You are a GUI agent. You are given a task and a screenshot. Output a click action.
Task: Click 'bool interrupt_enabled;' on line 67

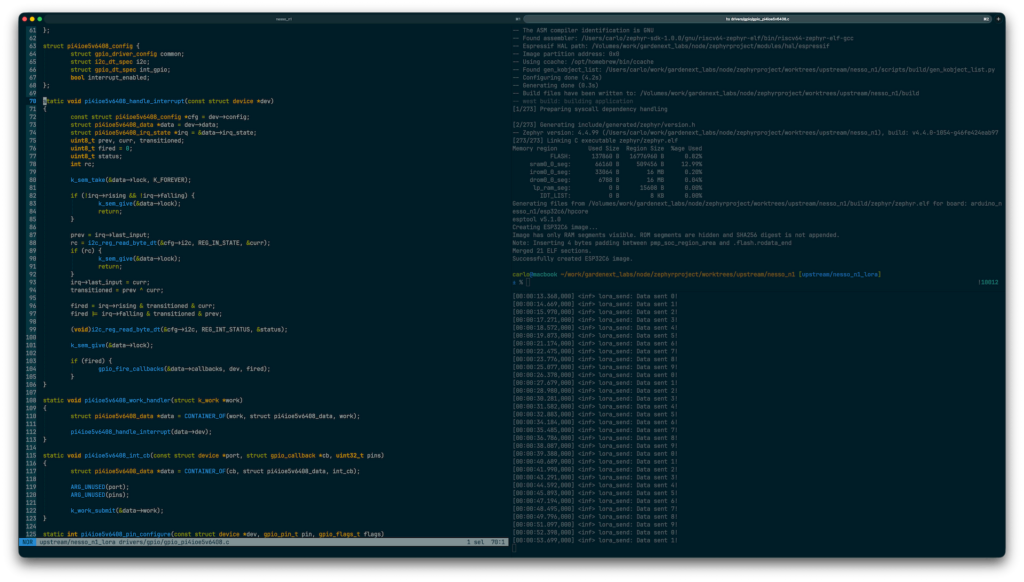tap(110, 78)
